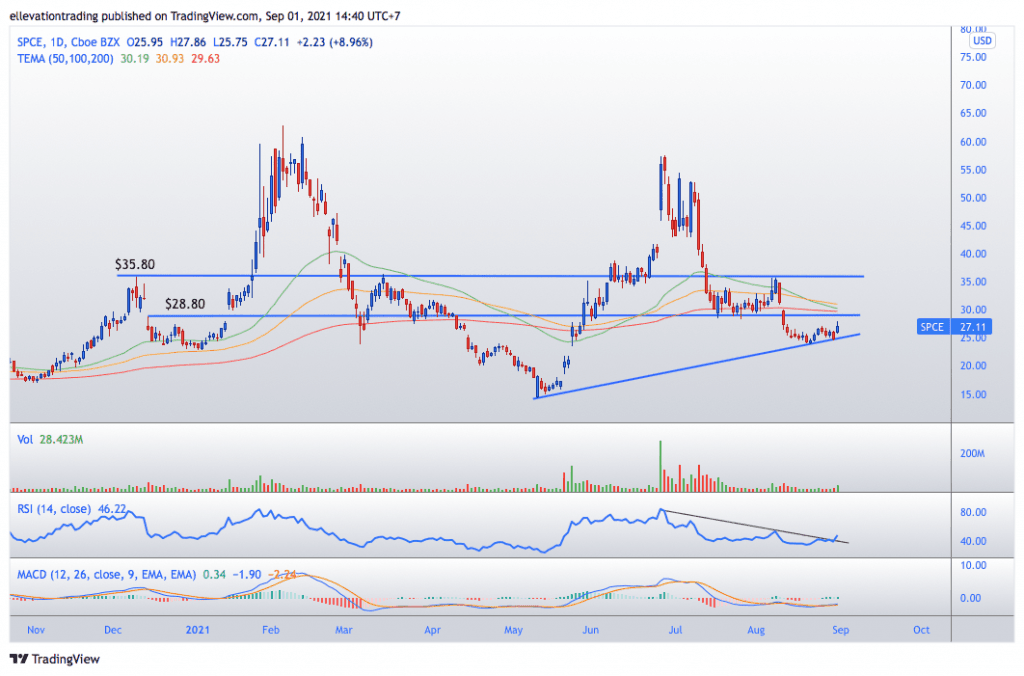This screenshot has width=1024, height=676.
Task: Click the 200M volume axis label
Action: [974, 453]
